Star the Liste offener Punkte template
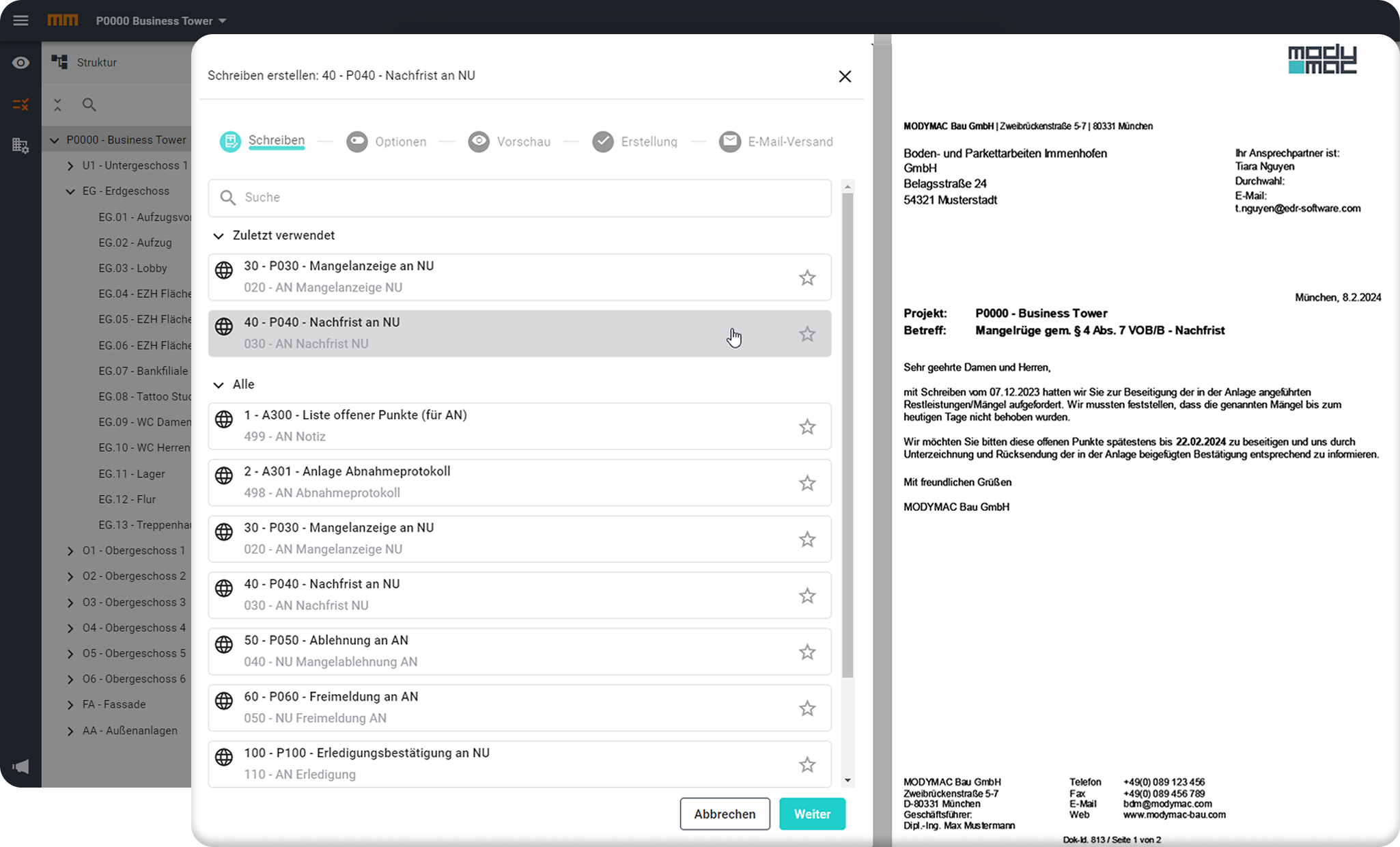This screenshot has width=1400, height=847. pos(807,427)
